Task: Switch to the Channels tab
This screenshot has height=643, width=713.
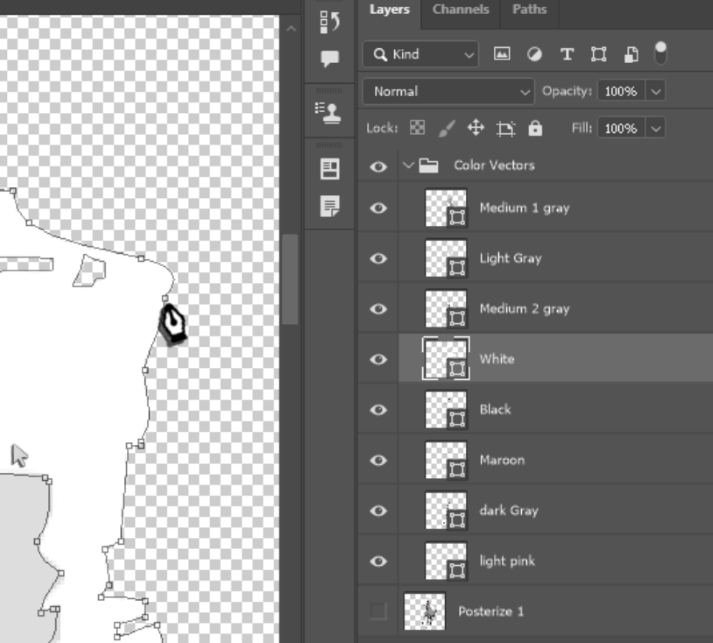Action: [461, 10]
